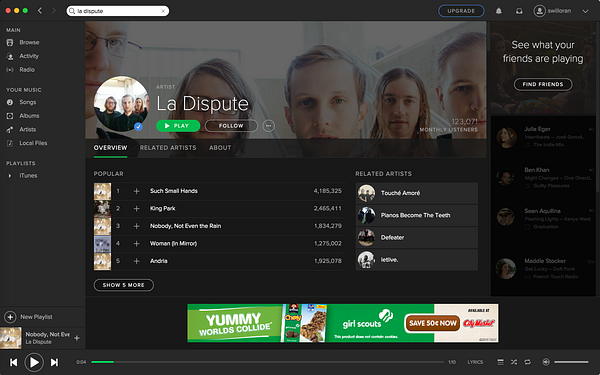
Task: Save the now playing song with plus icon
Action: (77, 338)
